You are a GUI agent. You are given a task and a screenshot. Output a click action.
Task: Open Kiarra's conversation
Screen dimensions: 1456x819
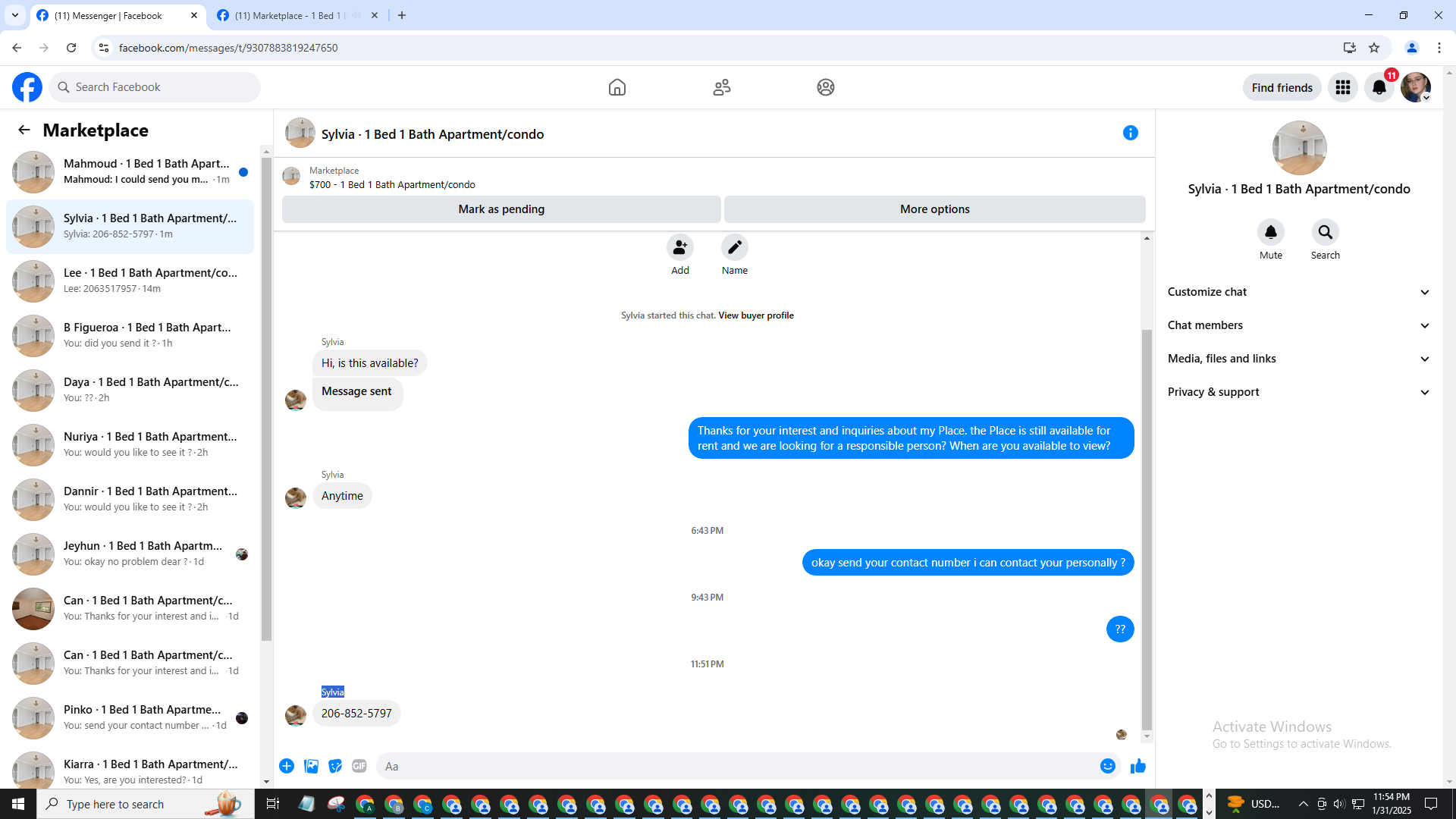tap(130, 769)
